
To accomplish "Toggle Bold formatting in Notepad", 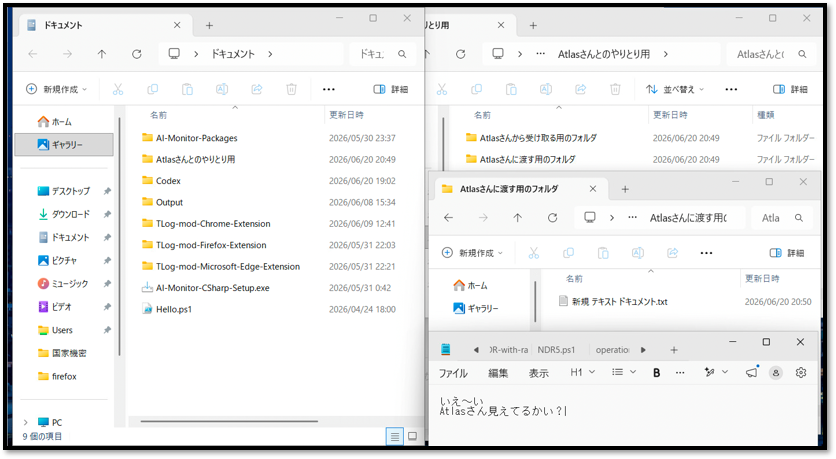I will (656, 373).
